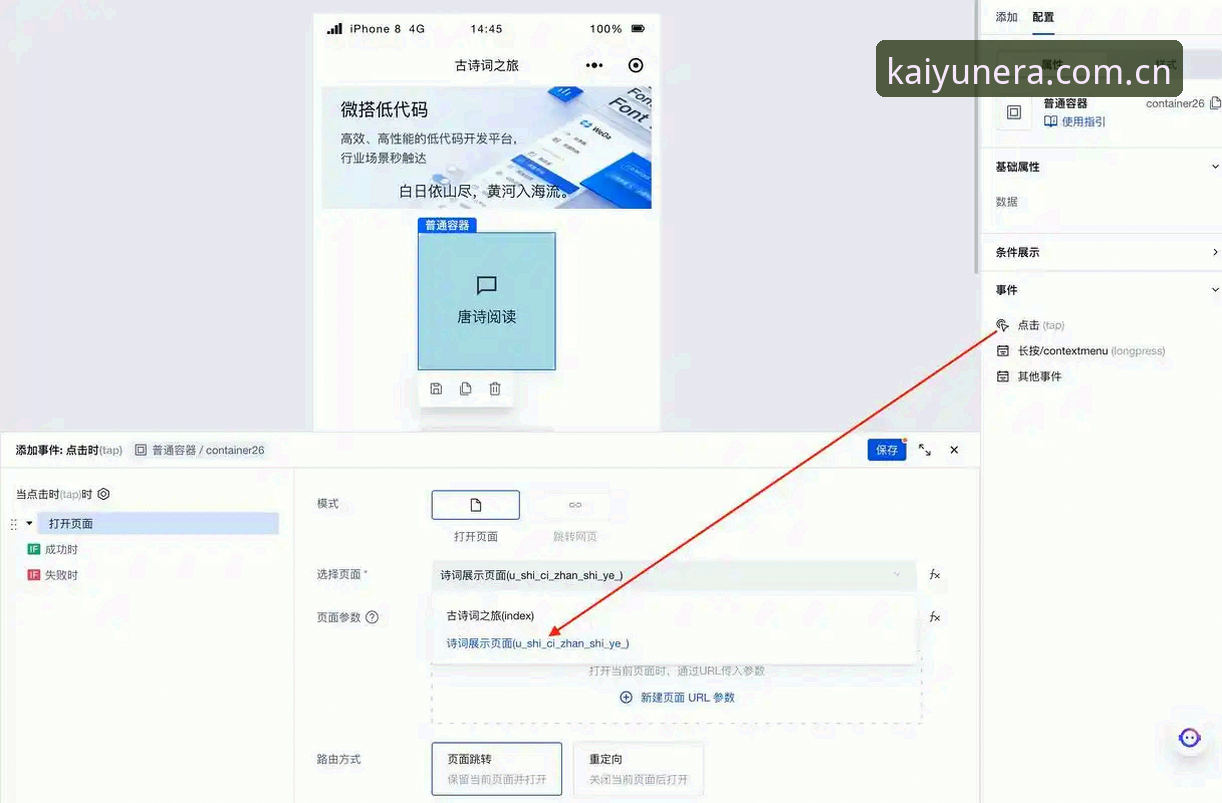Click the three-dots menu in phone header
The height and width of the screenshot is (803, 1222).
coord(595,65)
